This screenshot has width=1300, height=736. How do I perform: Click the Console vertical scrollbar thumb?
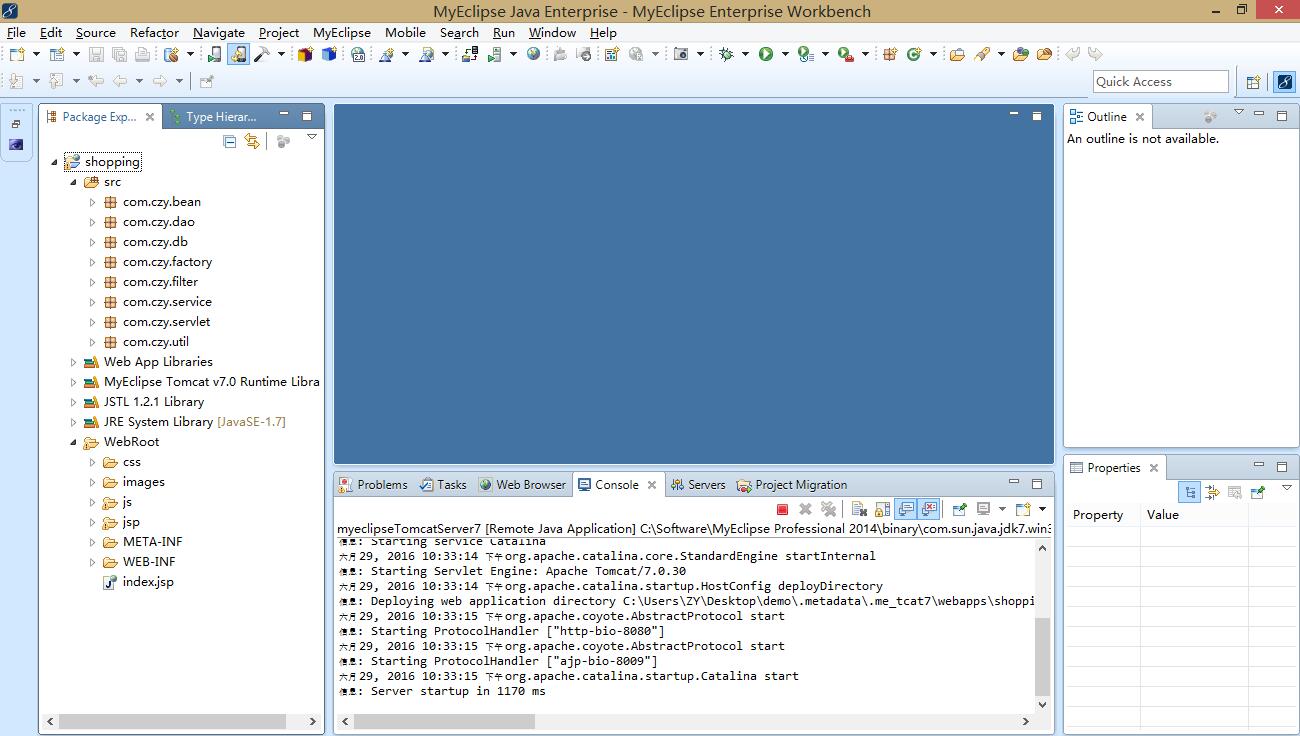tap(1043, 656)
